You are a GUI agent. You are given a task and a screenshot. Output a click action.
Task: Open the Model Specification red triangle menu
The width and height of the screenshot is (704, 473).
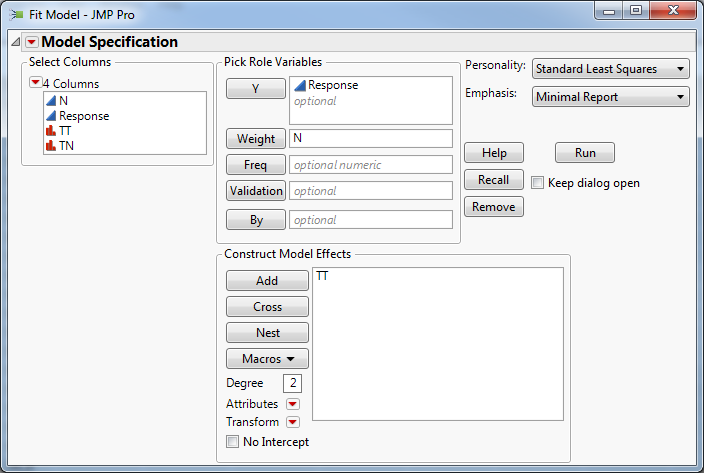point(31,42)
